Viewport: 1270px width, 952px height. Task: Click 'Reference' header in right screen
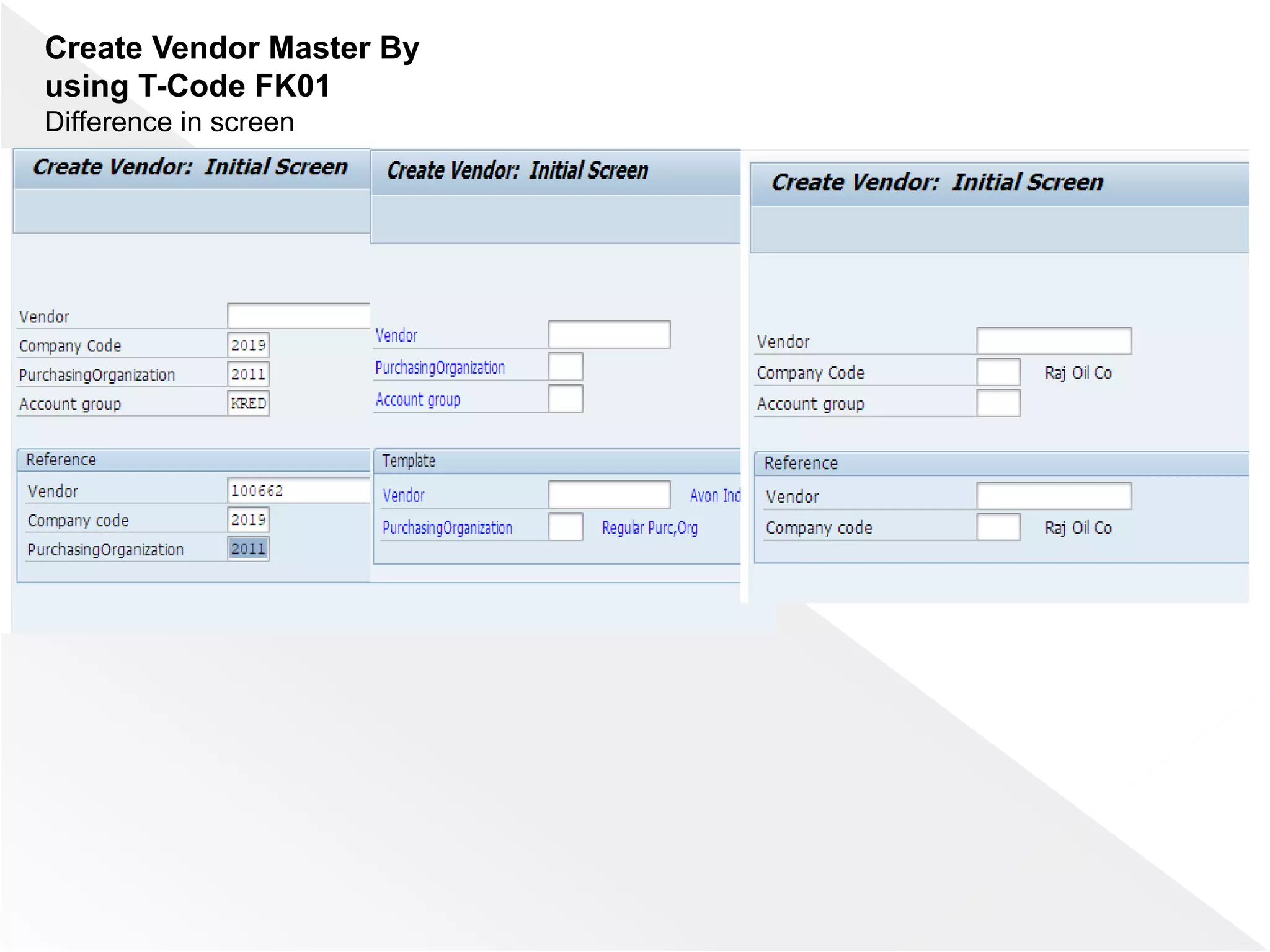click(x=801, y=464)
